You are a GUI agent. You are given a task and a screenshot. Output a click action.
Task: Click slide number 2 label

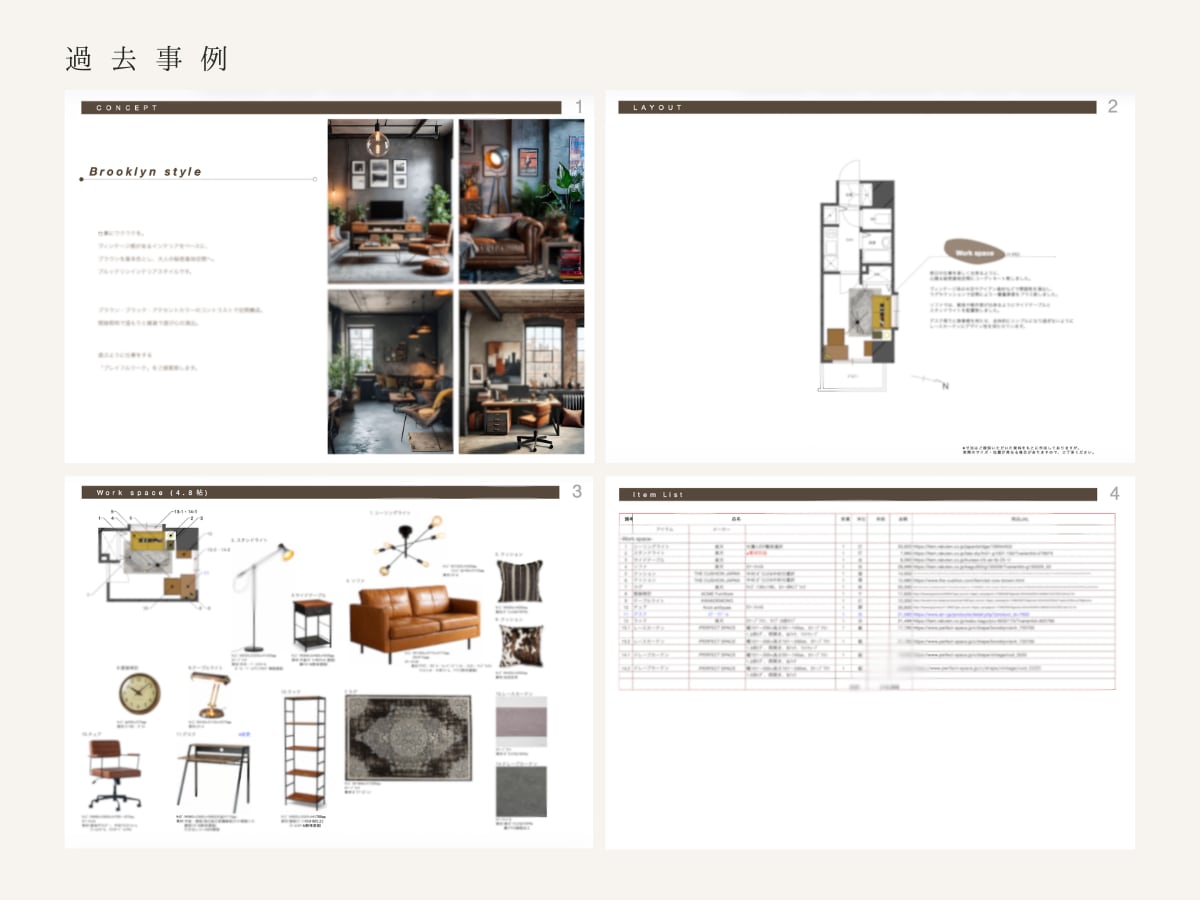pos(1113,106)
